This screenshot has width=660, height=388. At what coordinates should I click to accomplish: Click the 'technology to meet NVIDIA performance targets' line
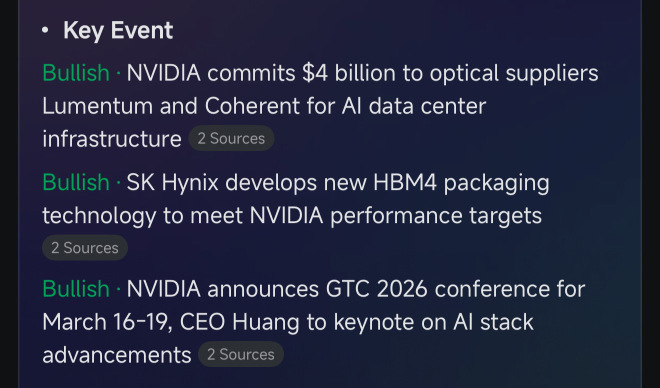[x=292, y=216]
